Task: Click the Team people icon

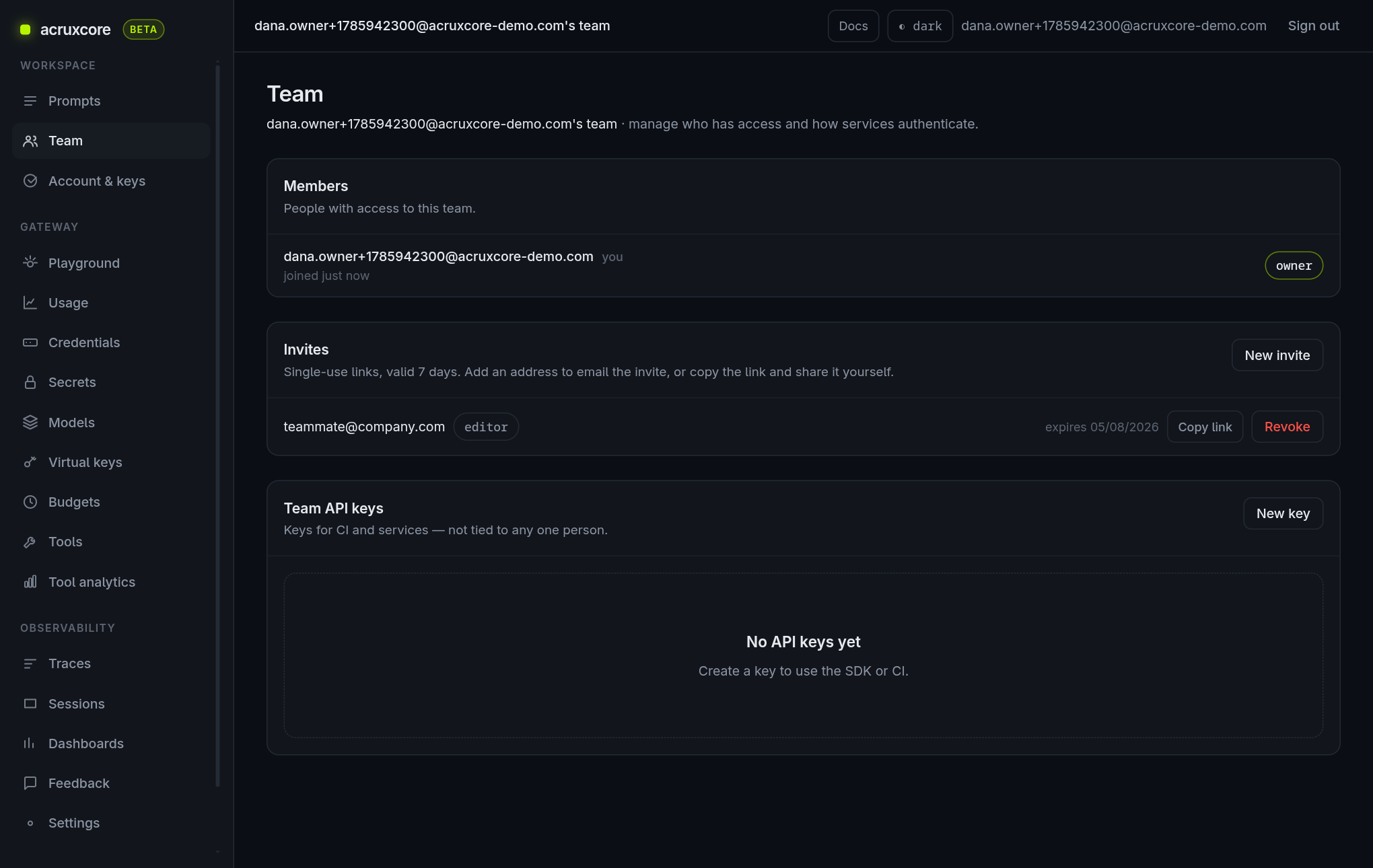Action: click(30, 141)
